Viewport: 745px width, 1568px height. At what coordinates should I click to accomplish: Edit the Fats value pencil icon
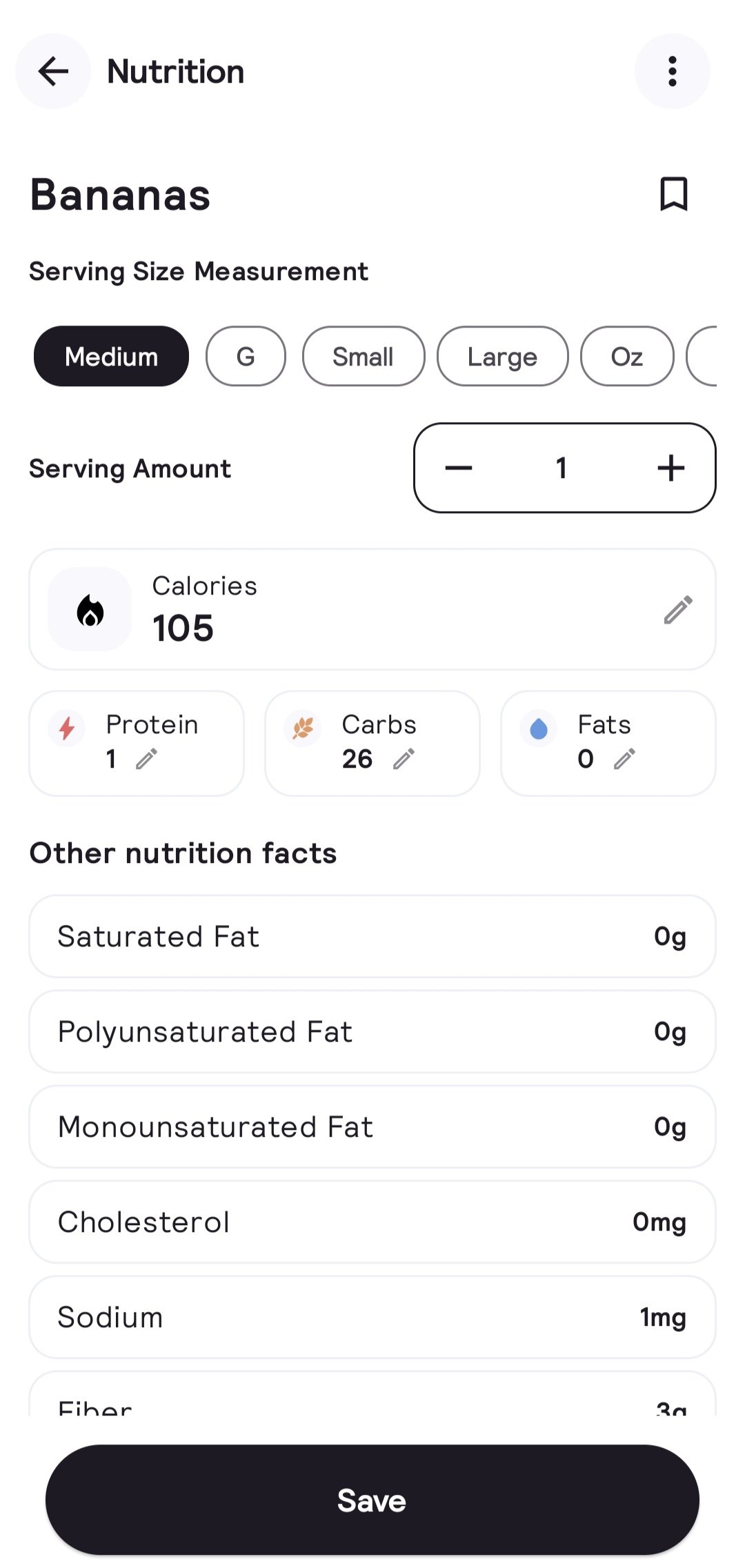pos(624,760)
